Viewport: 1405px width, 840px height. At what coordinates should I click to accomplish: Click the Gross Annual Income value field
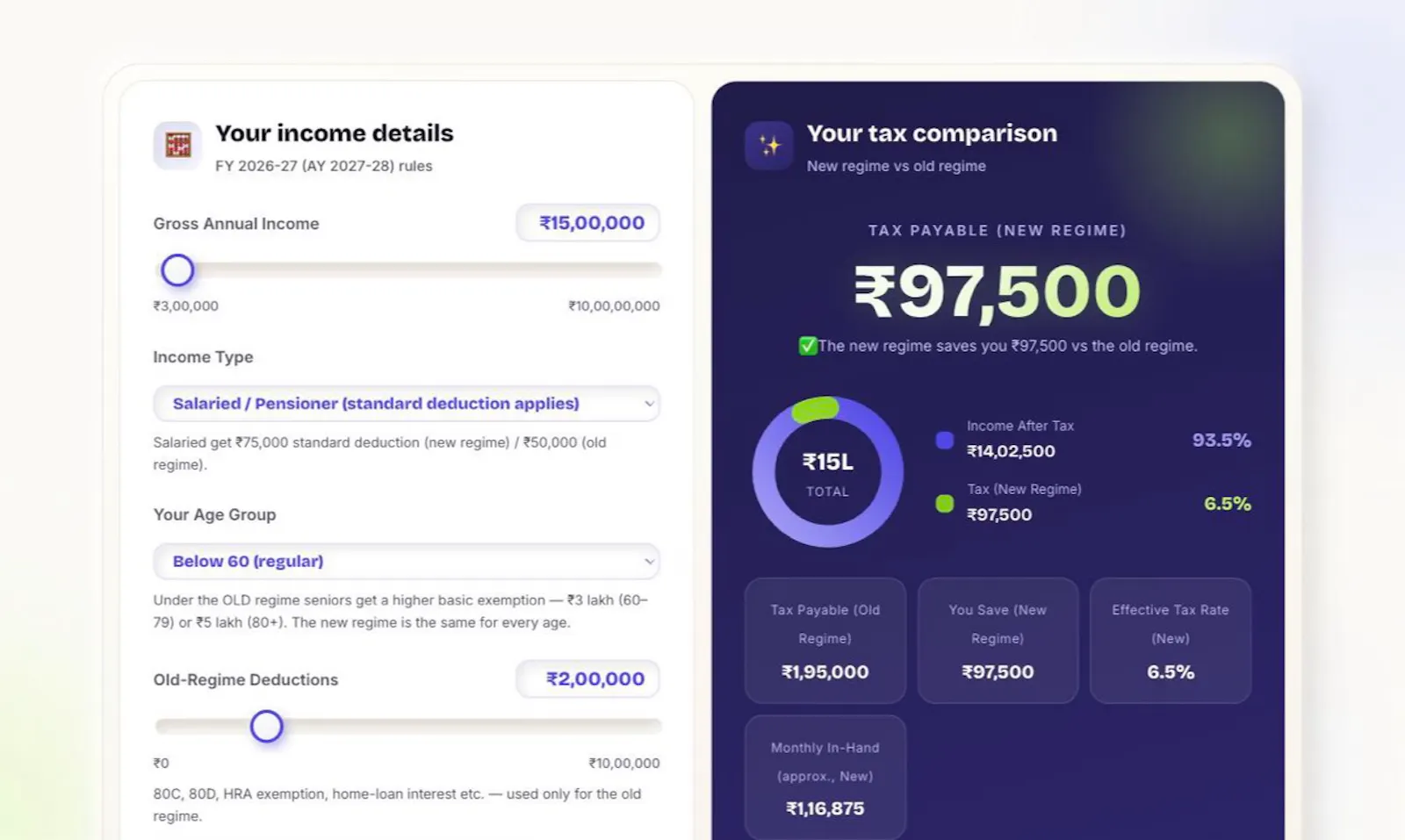point(587,223)
